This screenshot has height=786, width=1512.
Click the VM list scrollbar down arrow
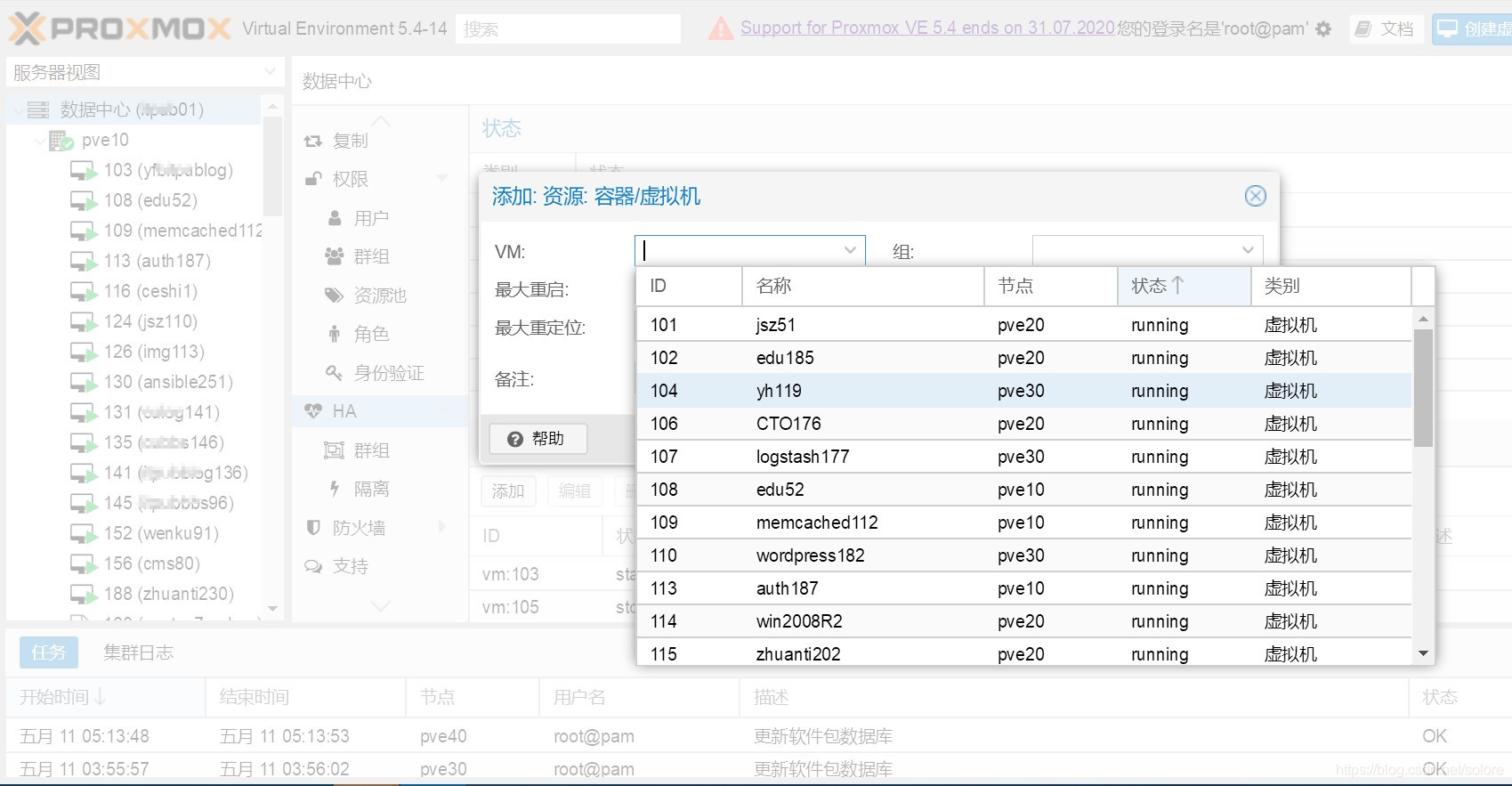point(1423,653)
